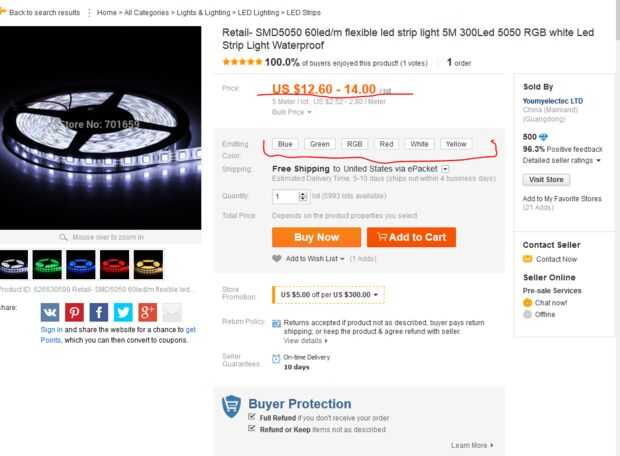The image size is (620, 456).
Task: Click the Add to Cart button
Action: (410, 237)
